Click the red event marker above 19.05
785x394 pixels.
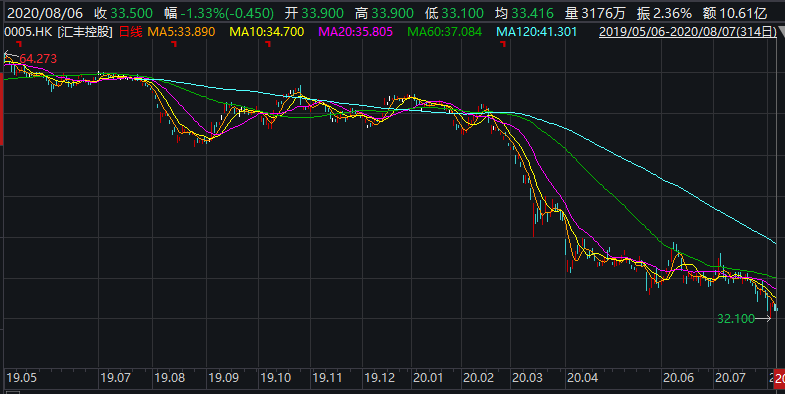[20, 44]
